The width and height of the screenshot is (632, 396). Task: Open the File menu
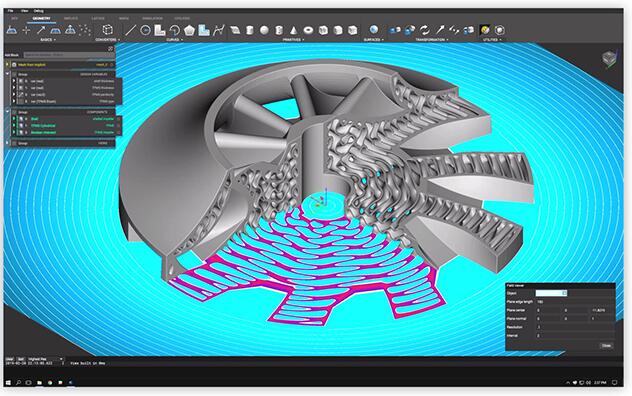(11, 11)
